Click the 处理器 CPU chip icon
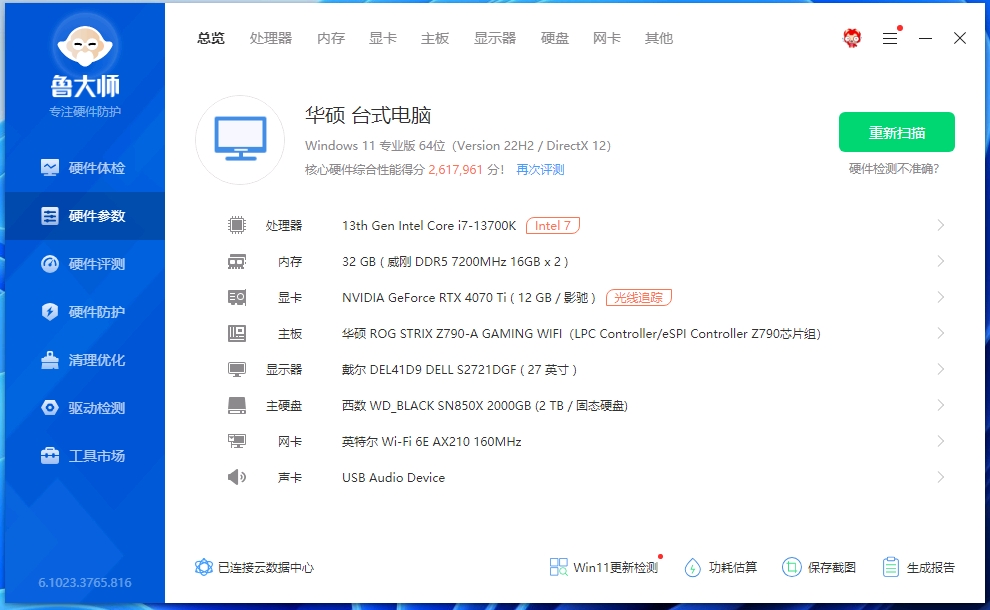Viewport: 990px width, 610px height. 237,225
